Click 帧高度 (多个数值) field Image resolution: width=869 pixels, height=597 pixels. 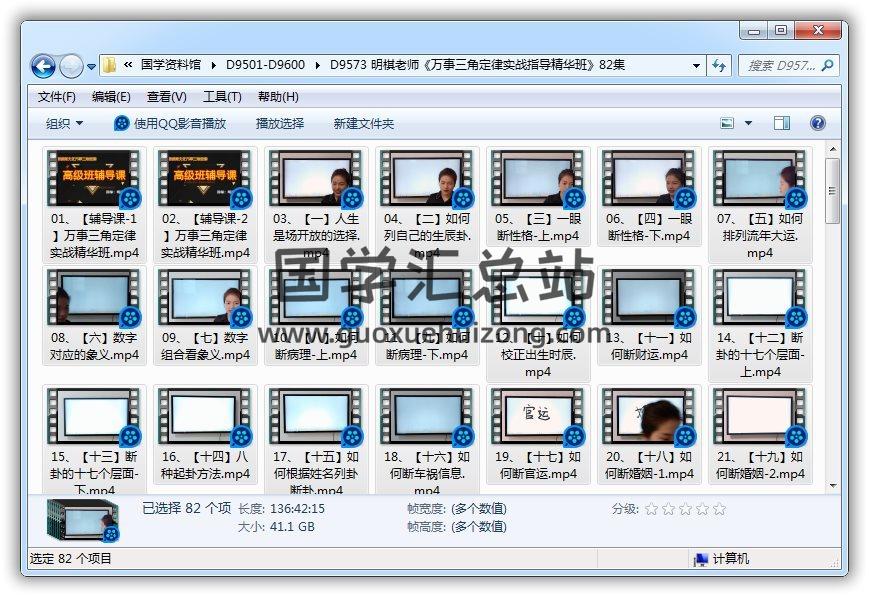pyautogui.click(x=457, y=527)
